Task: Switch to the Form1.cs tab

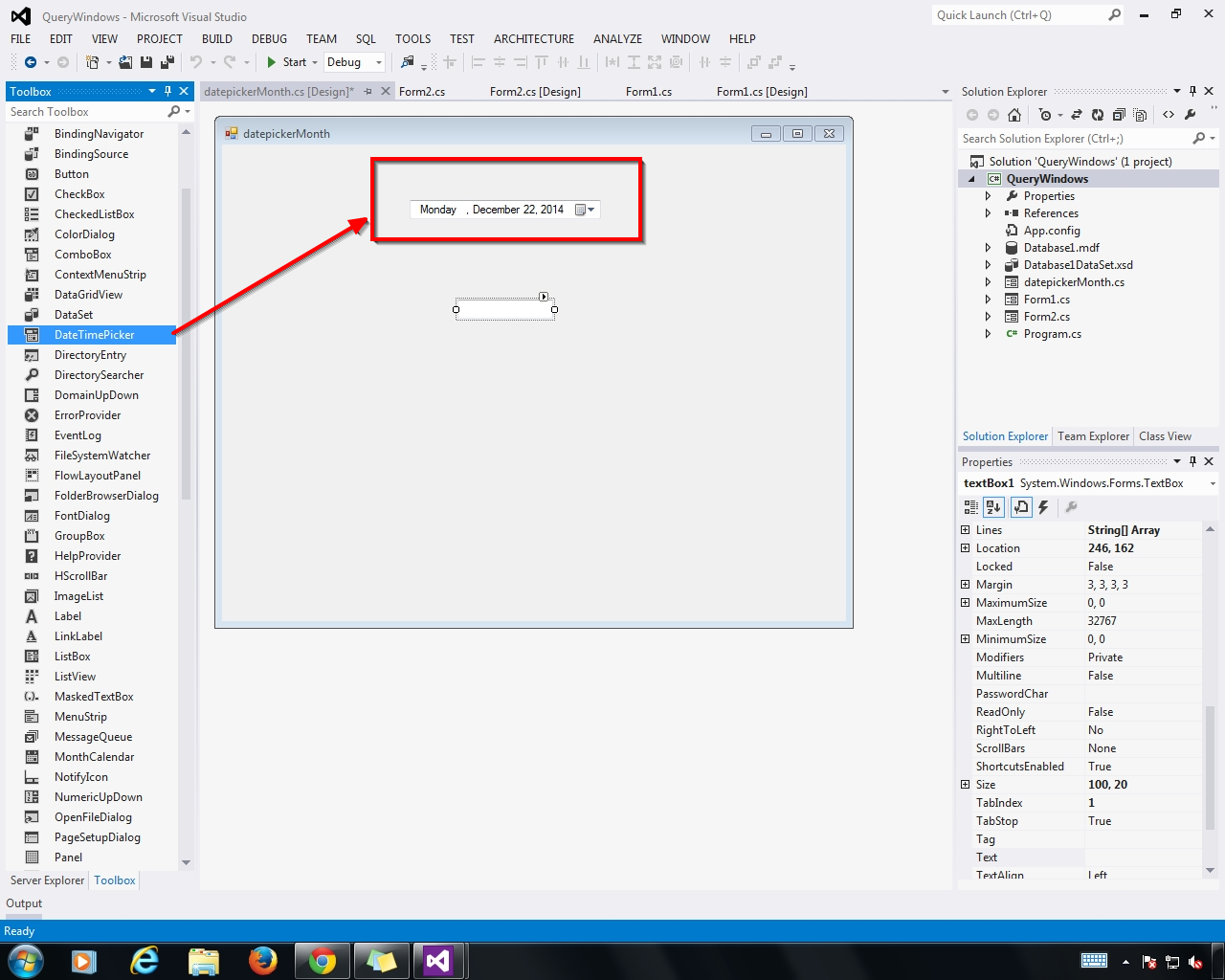Action: tap(649, 92)
